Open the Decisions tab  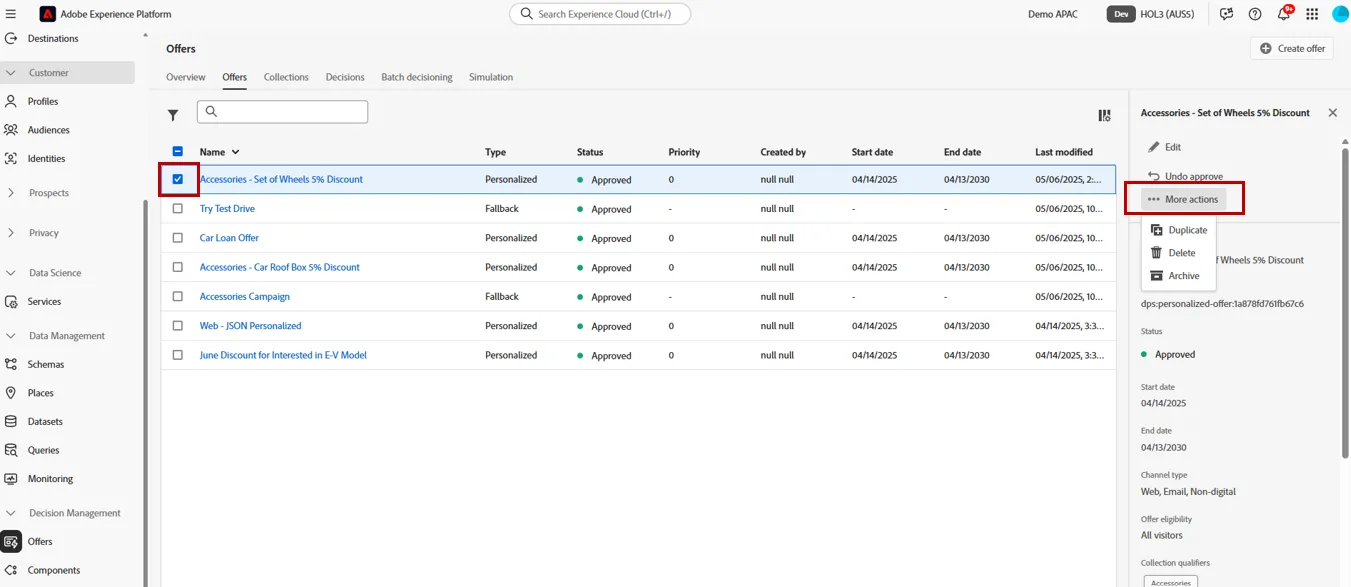pos(345,77)
